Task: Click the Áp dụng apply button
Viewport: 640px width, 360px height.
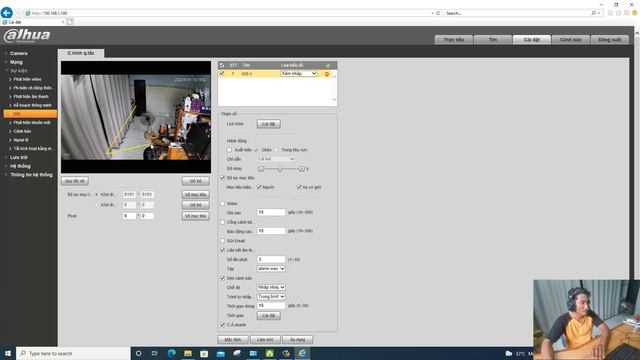Action: 298,340
